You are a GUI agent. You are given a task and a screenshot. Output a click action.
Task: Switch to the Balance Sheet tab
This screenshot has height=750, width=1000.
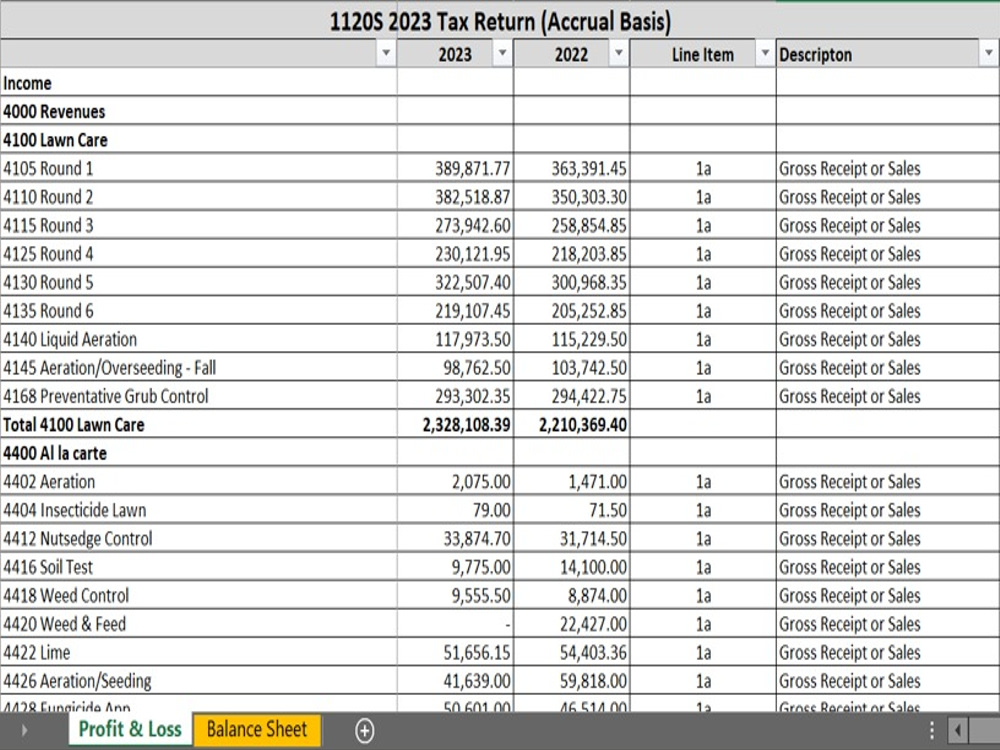click(257, 729)
